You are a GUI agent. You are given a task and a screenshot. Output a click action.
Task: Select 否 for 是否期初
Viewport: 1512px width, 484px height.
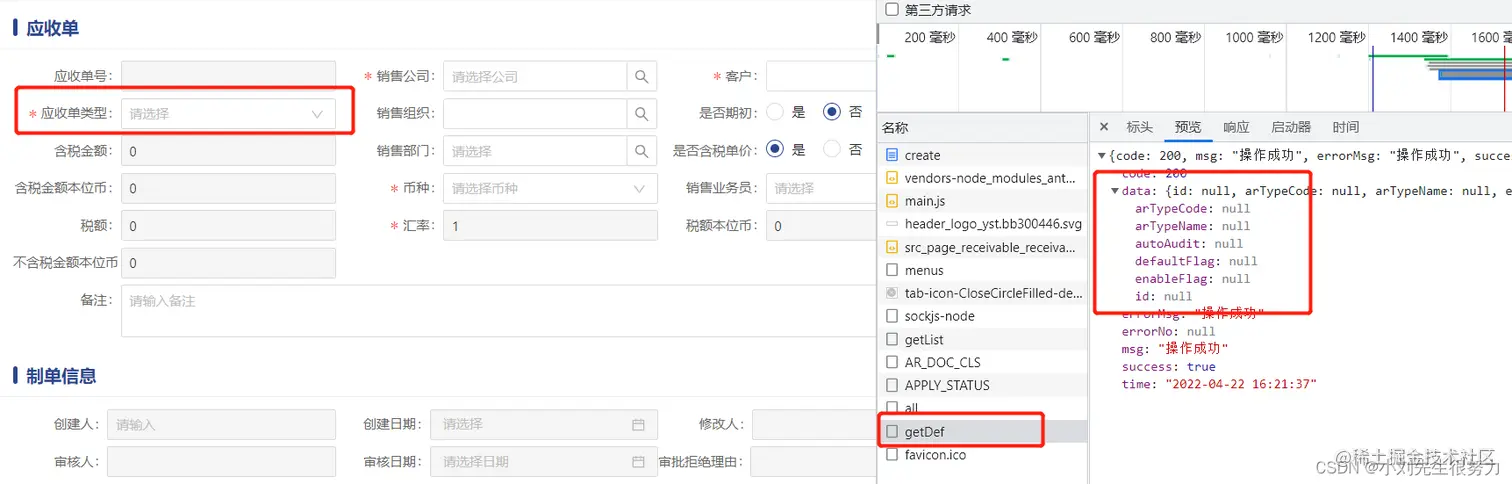(832, 113)
